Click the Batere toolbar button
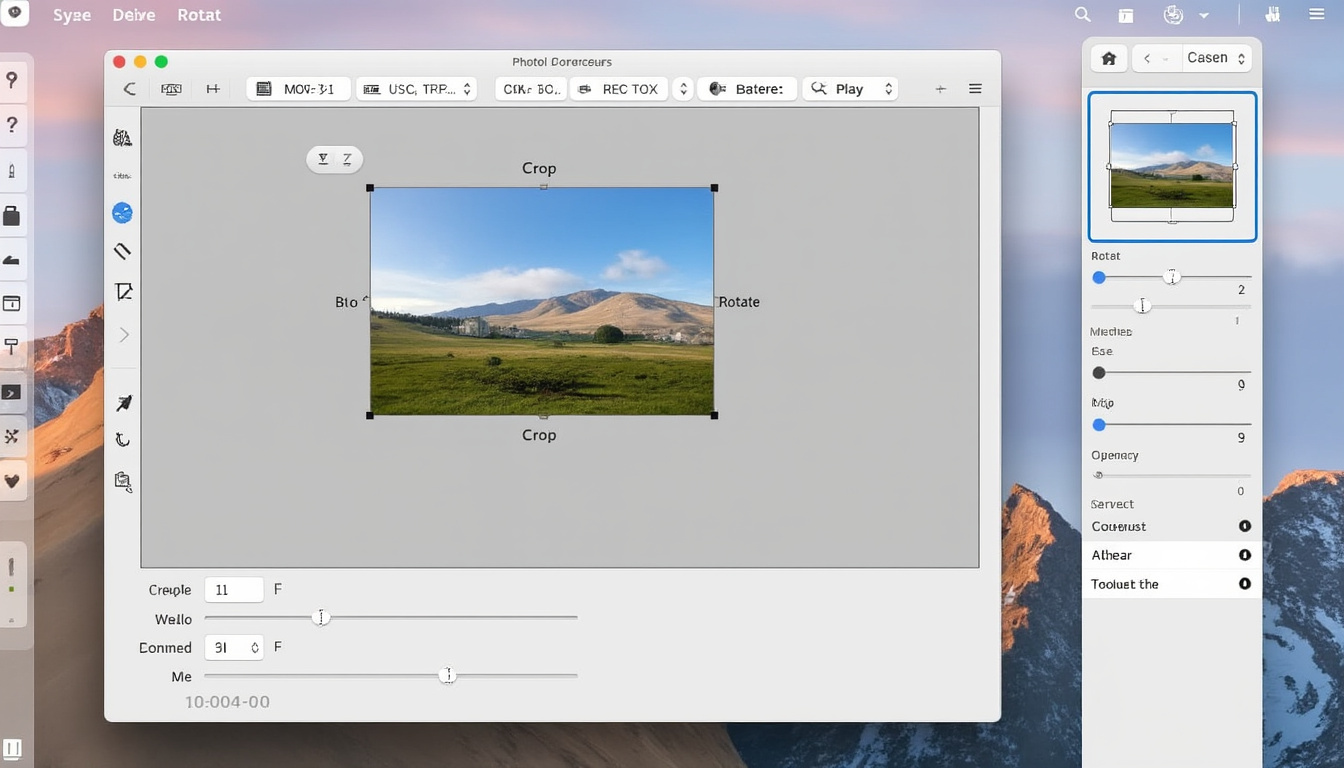 [747, 89]
